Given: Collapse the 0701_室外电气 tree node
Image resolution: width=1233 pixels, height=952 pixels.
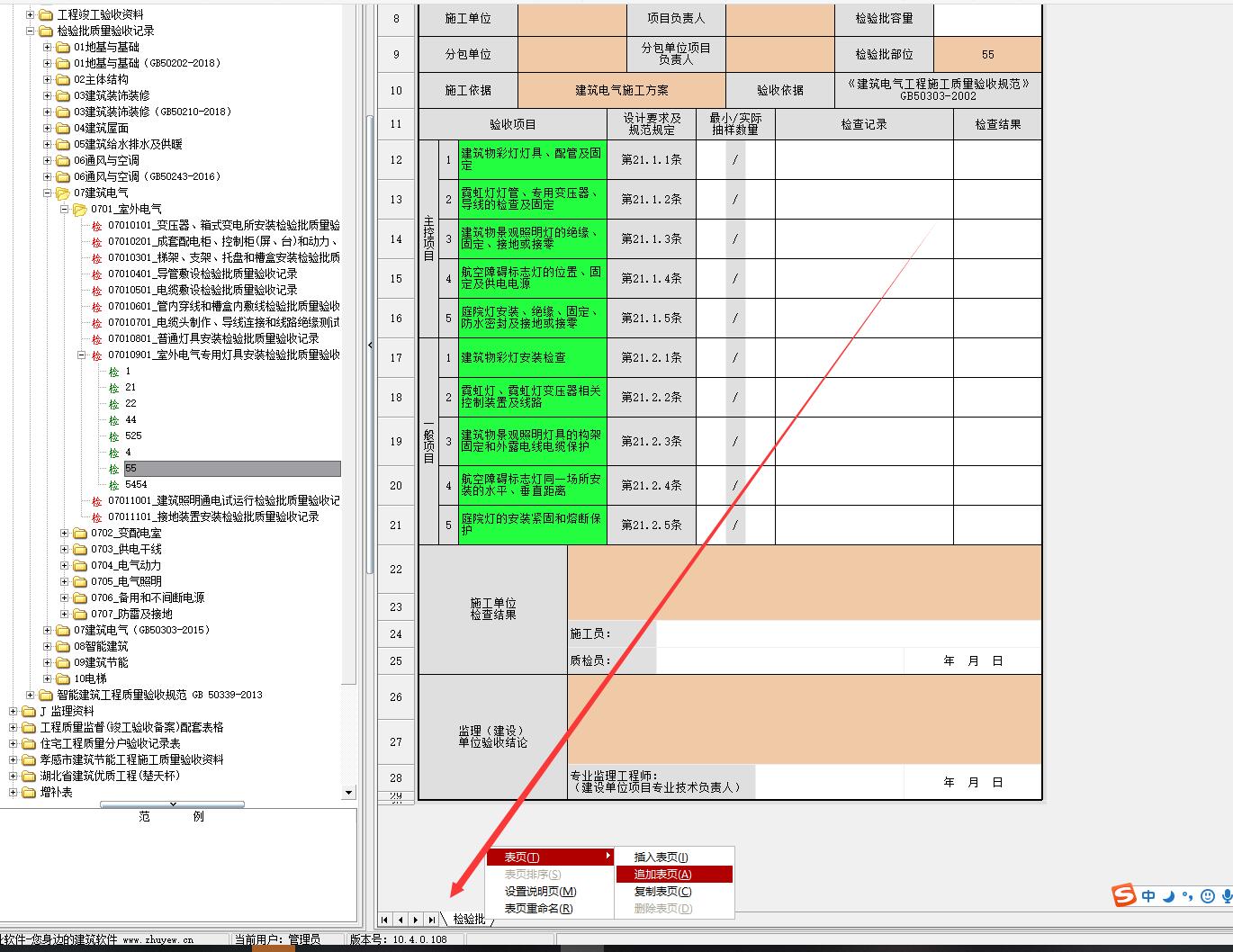Looking at the screenshot, I should point(65,210).
